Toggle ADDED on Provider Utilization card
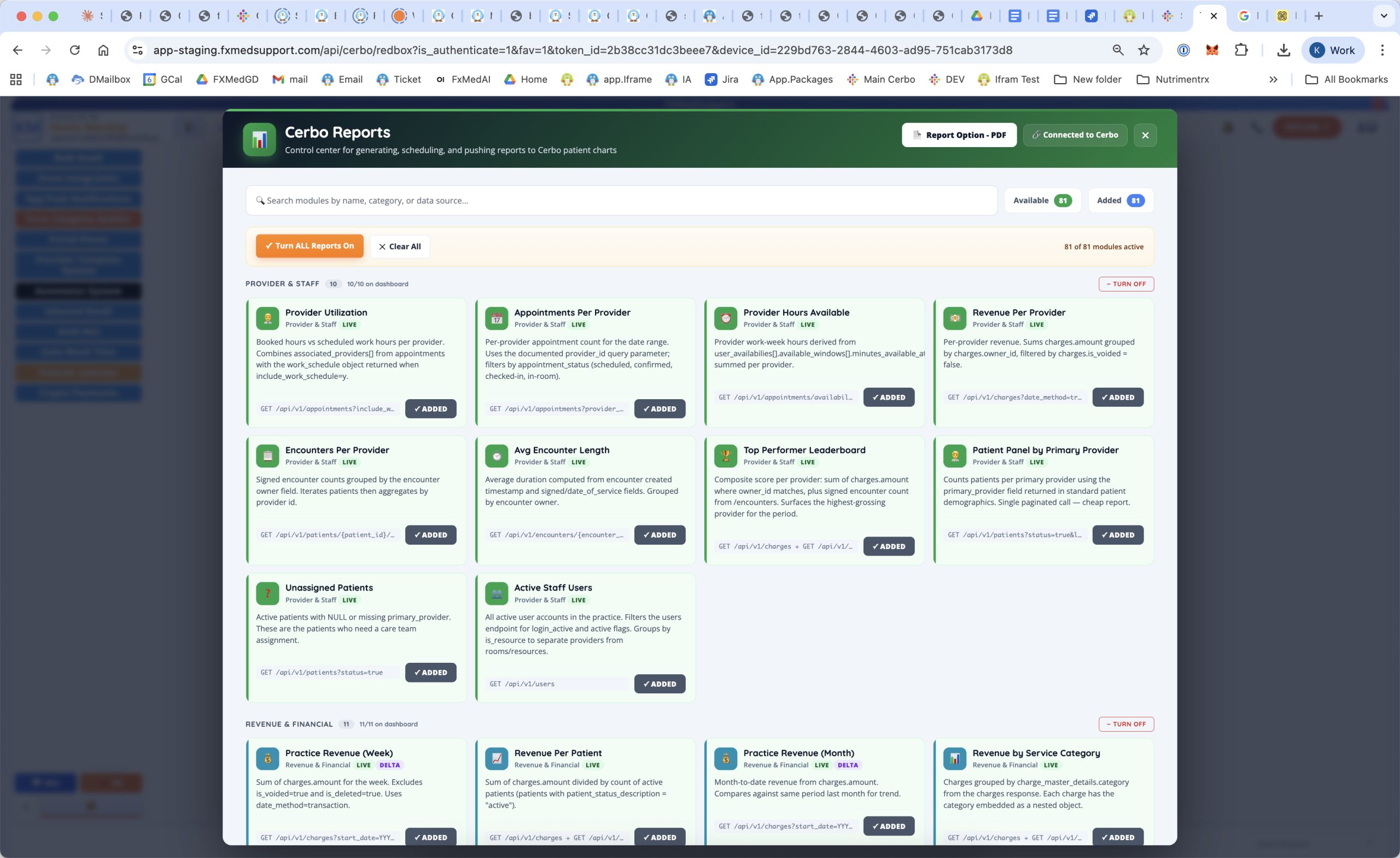Viewport: 1400px width, 858px height. click(431, 408)
